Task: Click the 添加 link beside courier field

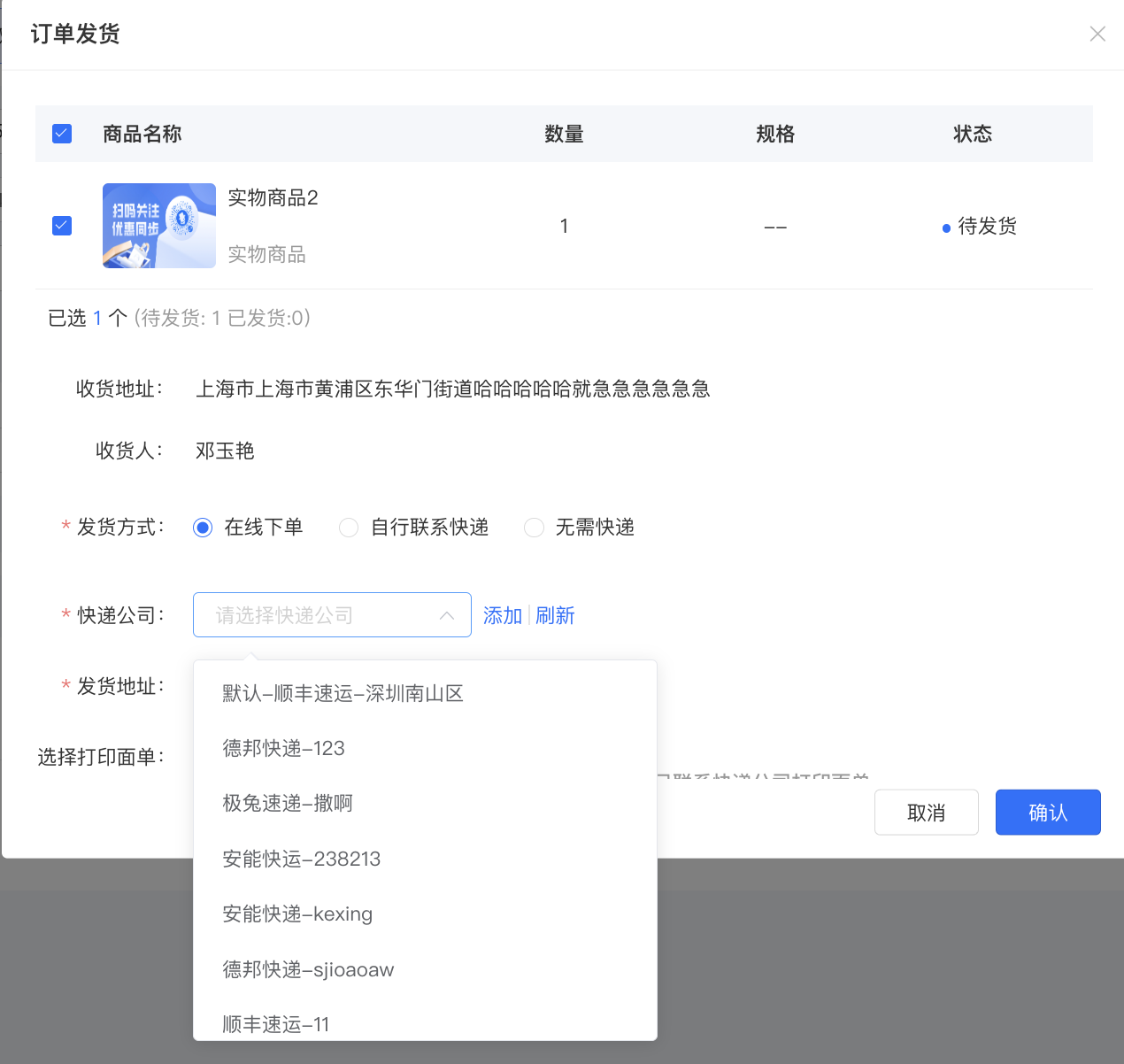Action: tap(503, 615)
